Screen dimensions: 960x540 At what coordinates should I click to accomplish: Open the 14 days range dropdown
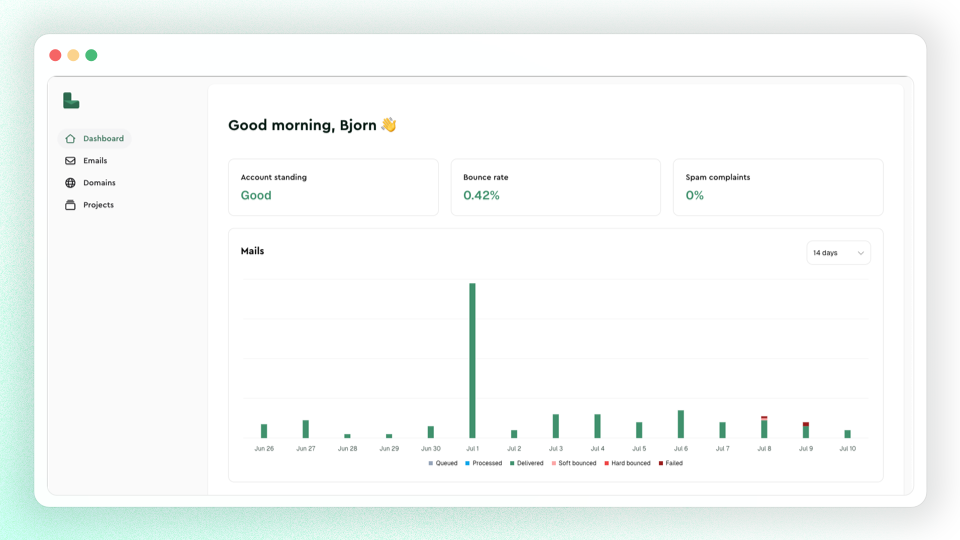coord(838,253)
